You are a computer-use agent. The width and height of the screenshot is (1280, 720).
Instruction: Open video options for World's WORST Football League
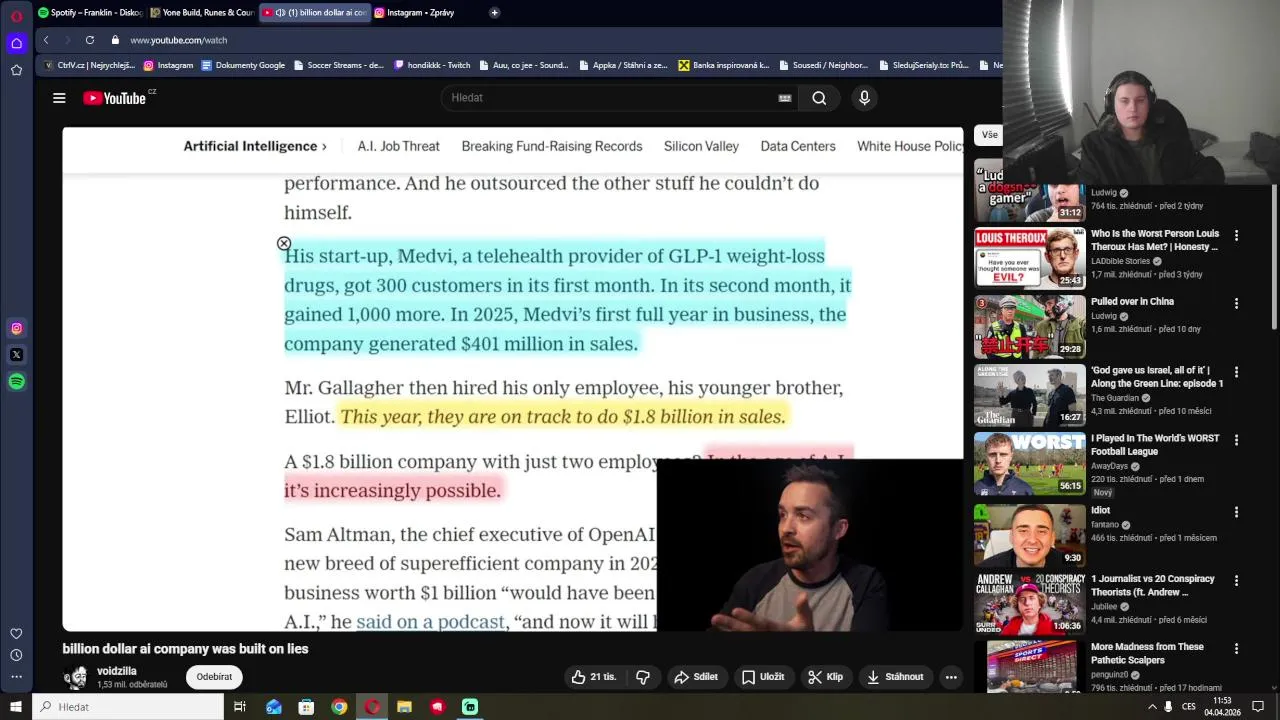(1236, 440)
